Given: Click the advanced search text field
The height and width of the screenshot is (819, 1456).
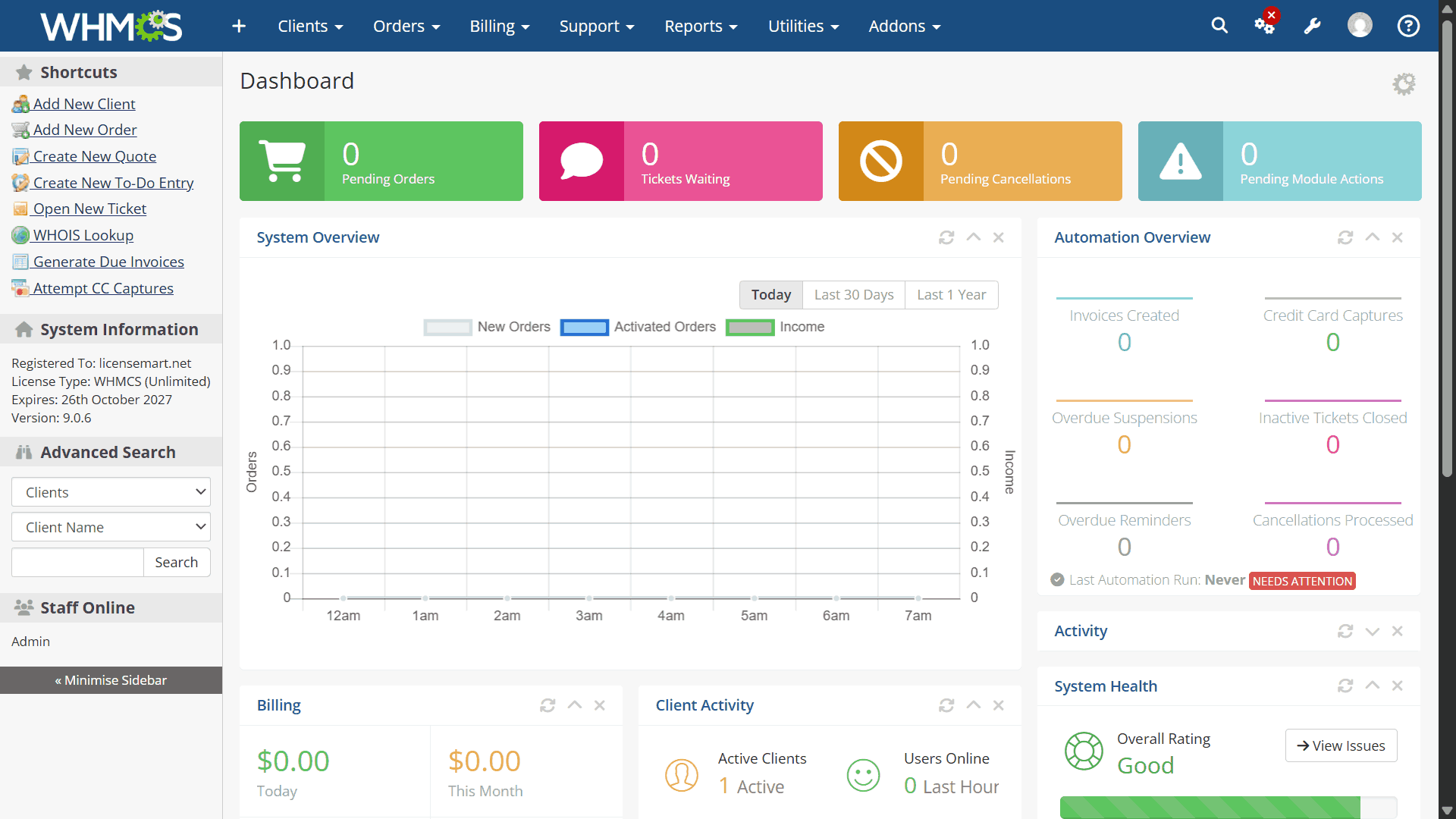Looking at the screenshot, I should tap(77, 562).
